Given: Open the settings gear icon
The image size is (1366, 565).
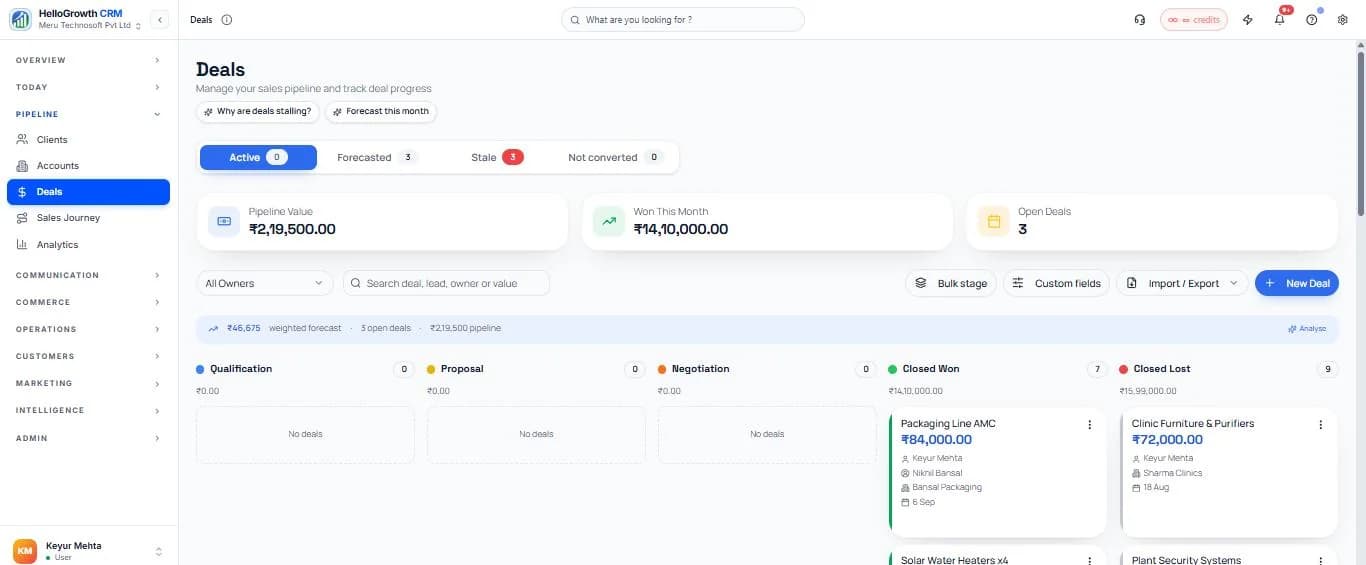Looking at the screenshot, I should pos(1343,20).
